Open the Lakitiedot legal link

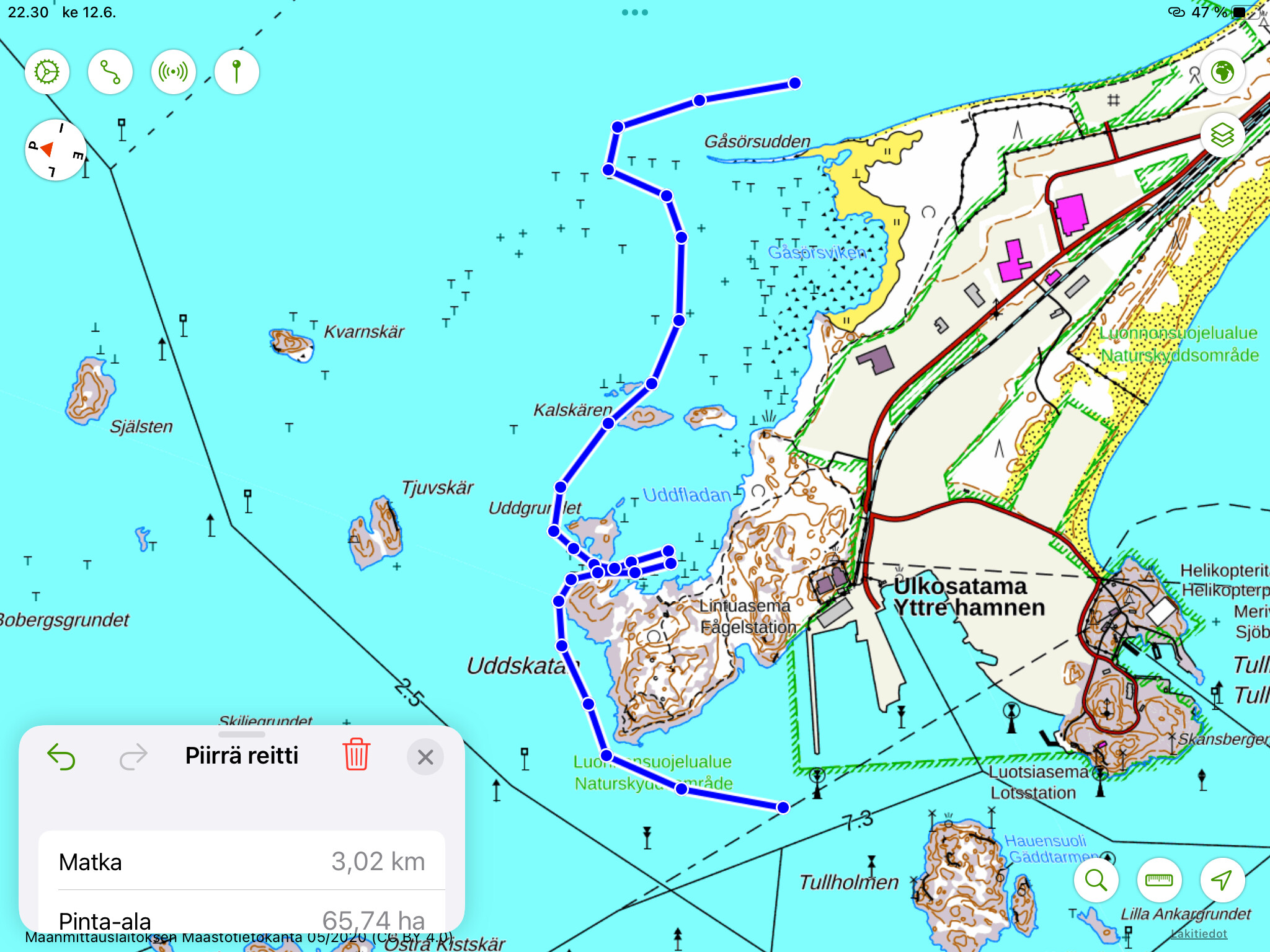pos(1199,933)
